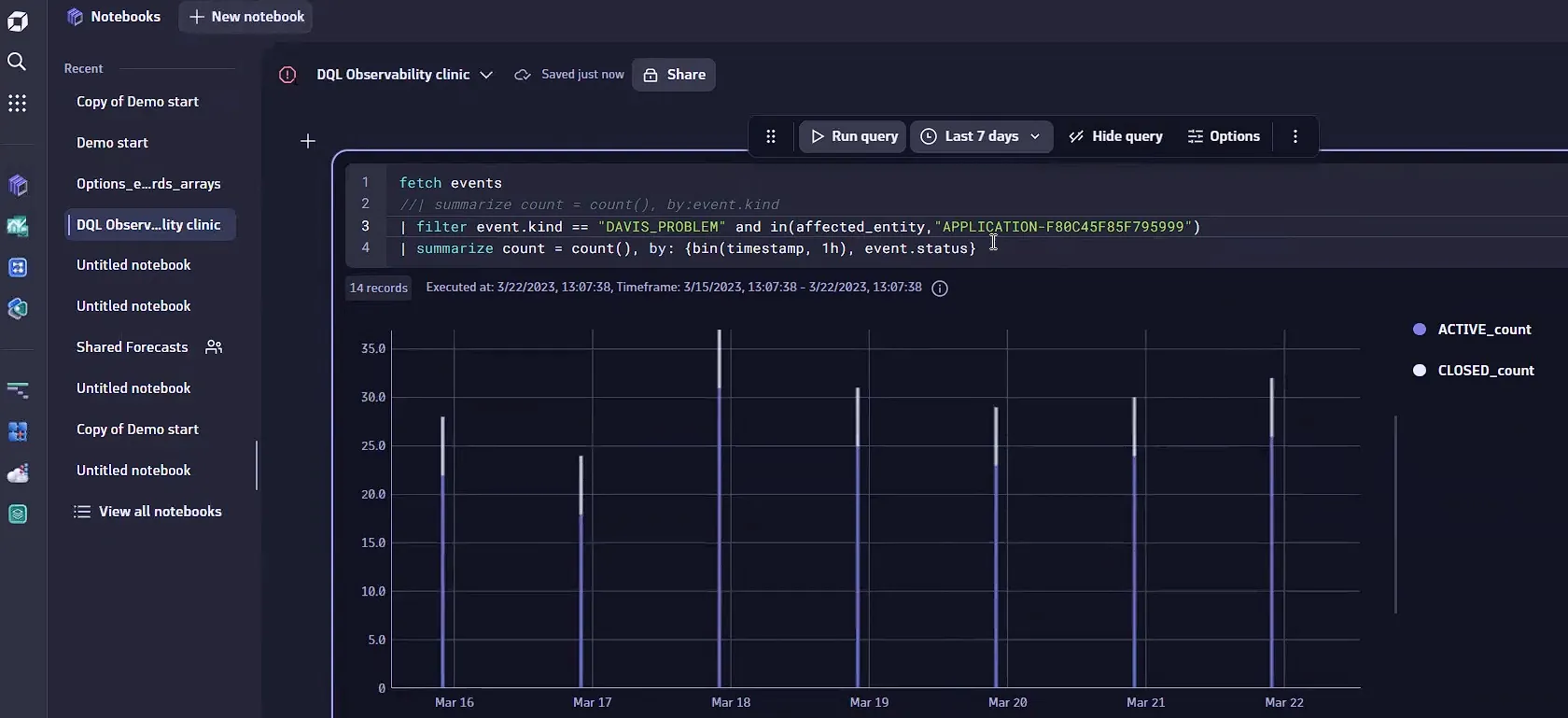Open the Last 7 days timeframe dropdown
Screen dimensions: 1568x718
tap(981, 136)
